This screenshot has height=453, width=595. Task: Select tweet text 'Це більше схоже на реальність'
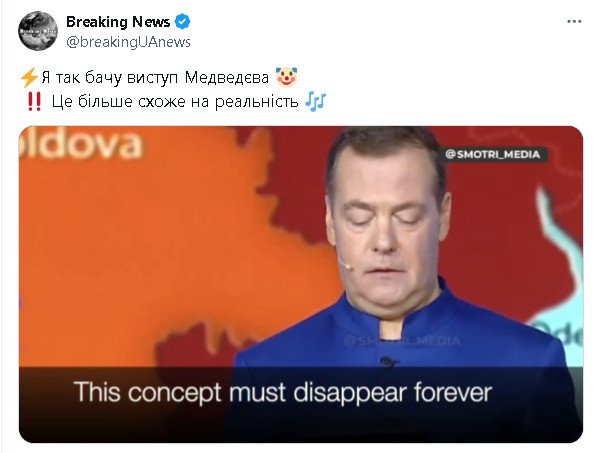pos(175,102)
